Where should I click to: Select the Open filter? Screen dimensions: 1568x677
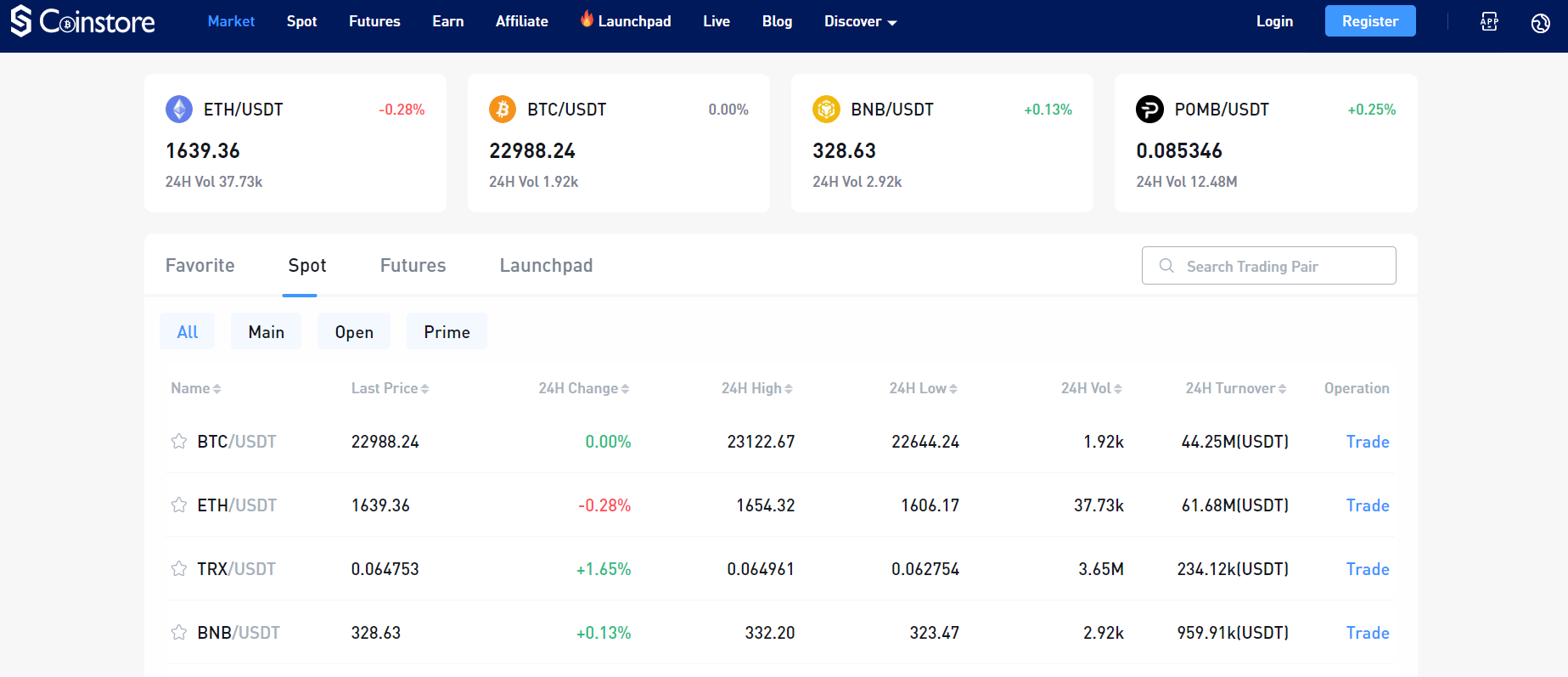coord(354,331)
